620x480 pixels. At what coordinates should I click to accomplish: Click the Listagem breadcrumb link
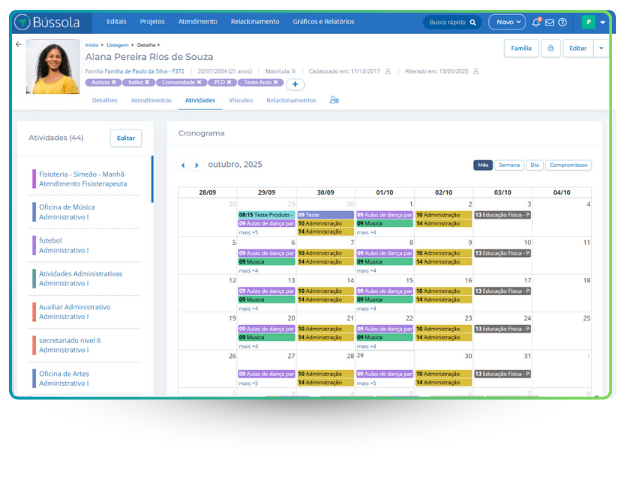pos(117,45)
